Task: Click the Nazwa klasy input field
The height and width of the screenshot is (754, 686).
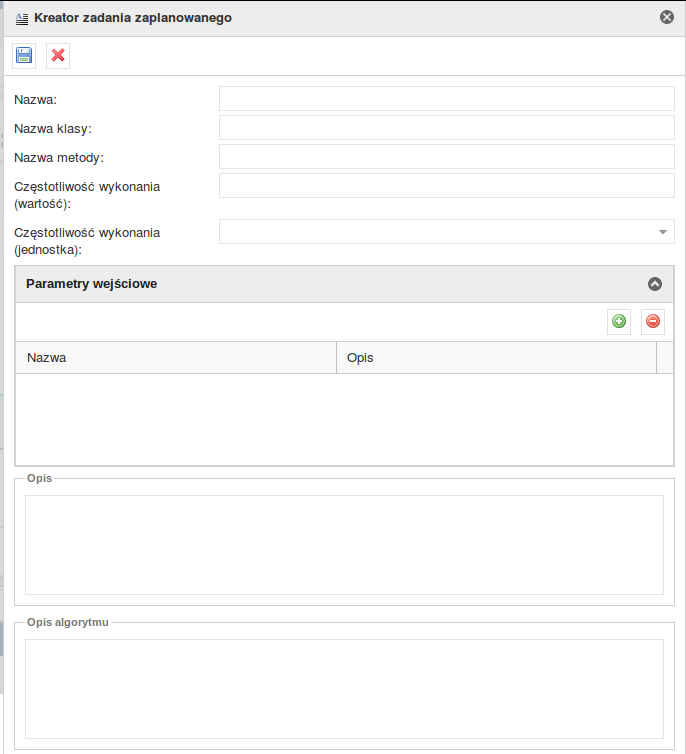Action: point(447,127)
